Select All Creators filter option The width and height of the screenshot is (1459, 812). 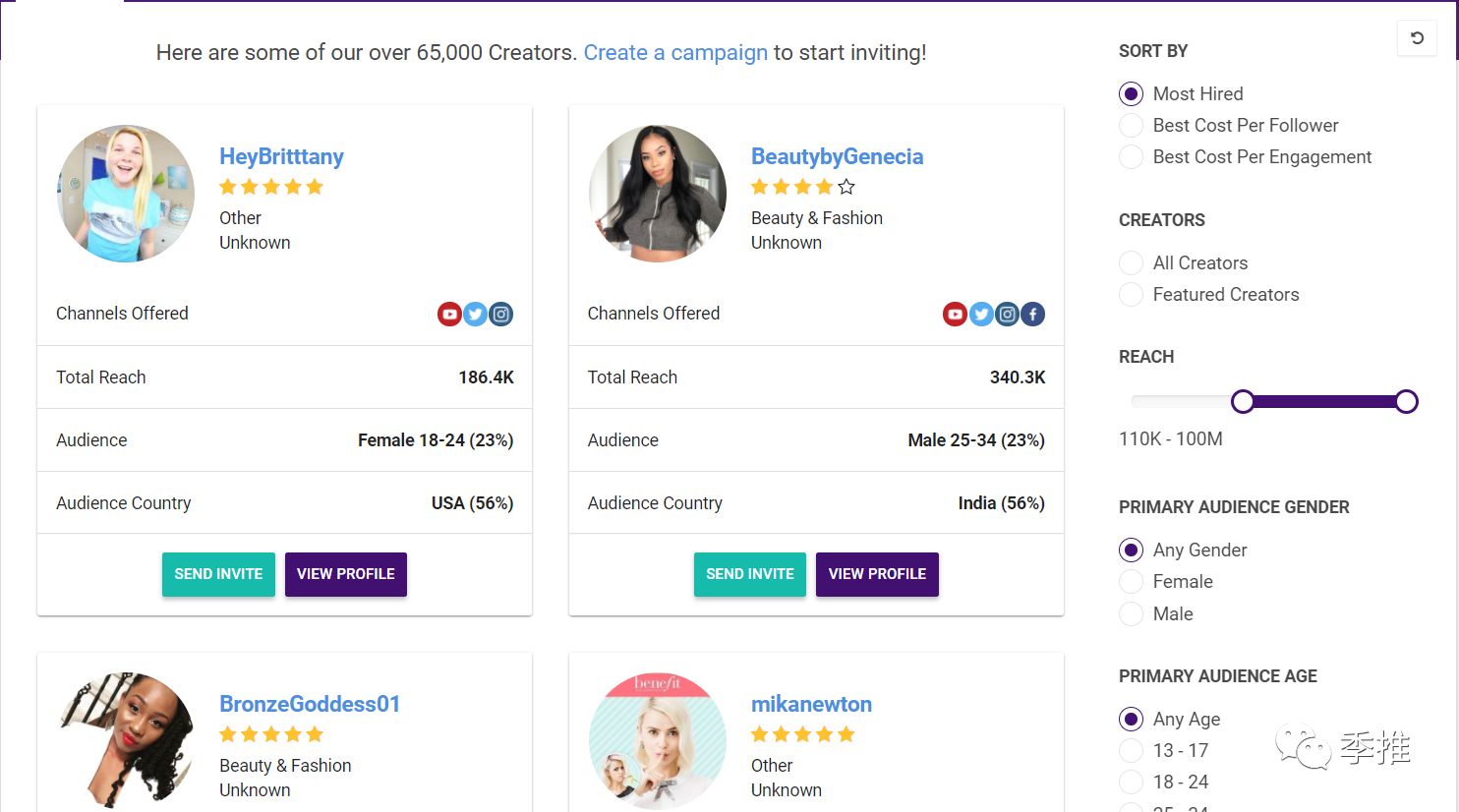[x=1132, y=263]
